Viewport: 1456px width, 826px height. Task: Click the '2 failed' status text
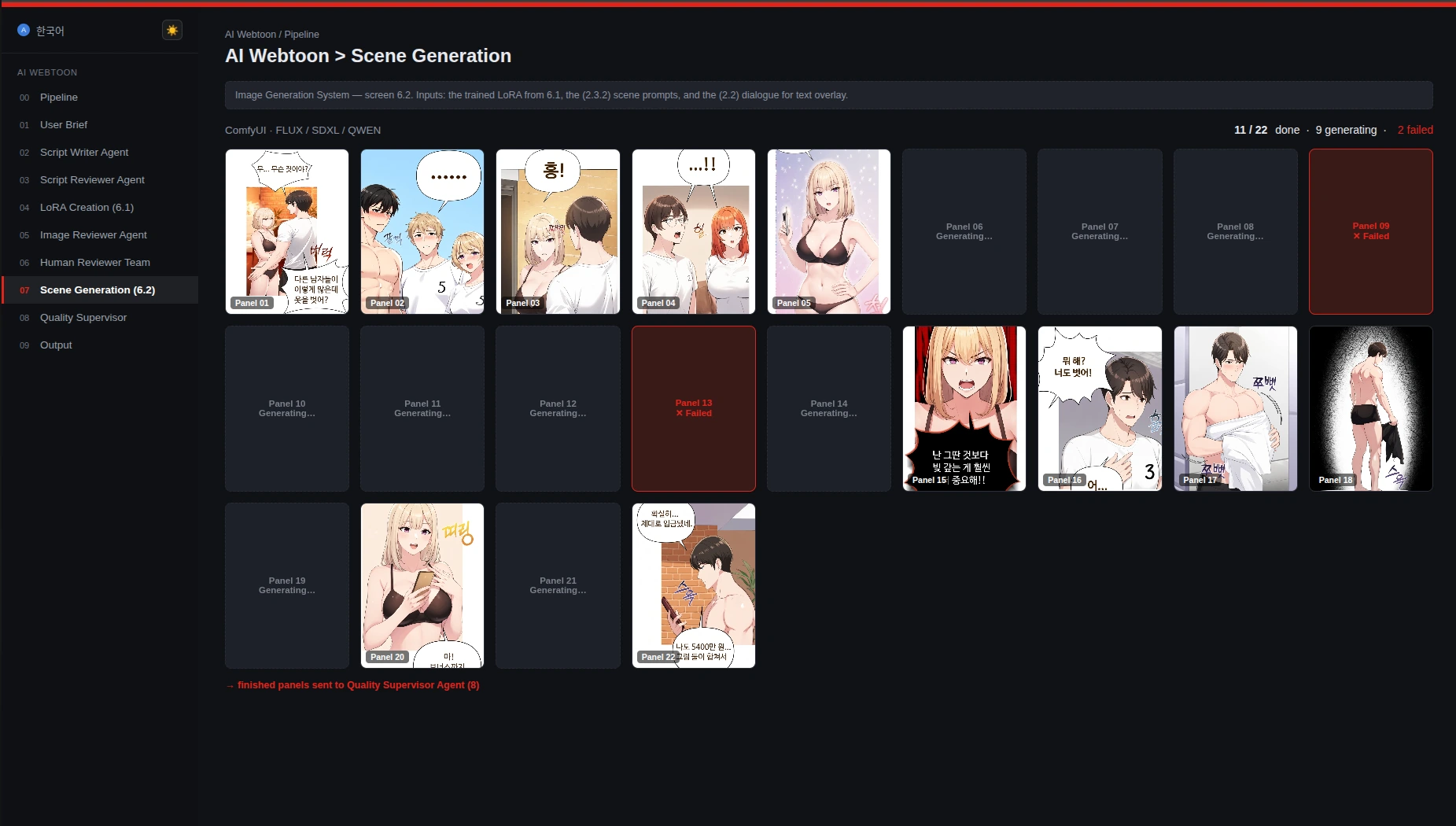coord(1415,130)
